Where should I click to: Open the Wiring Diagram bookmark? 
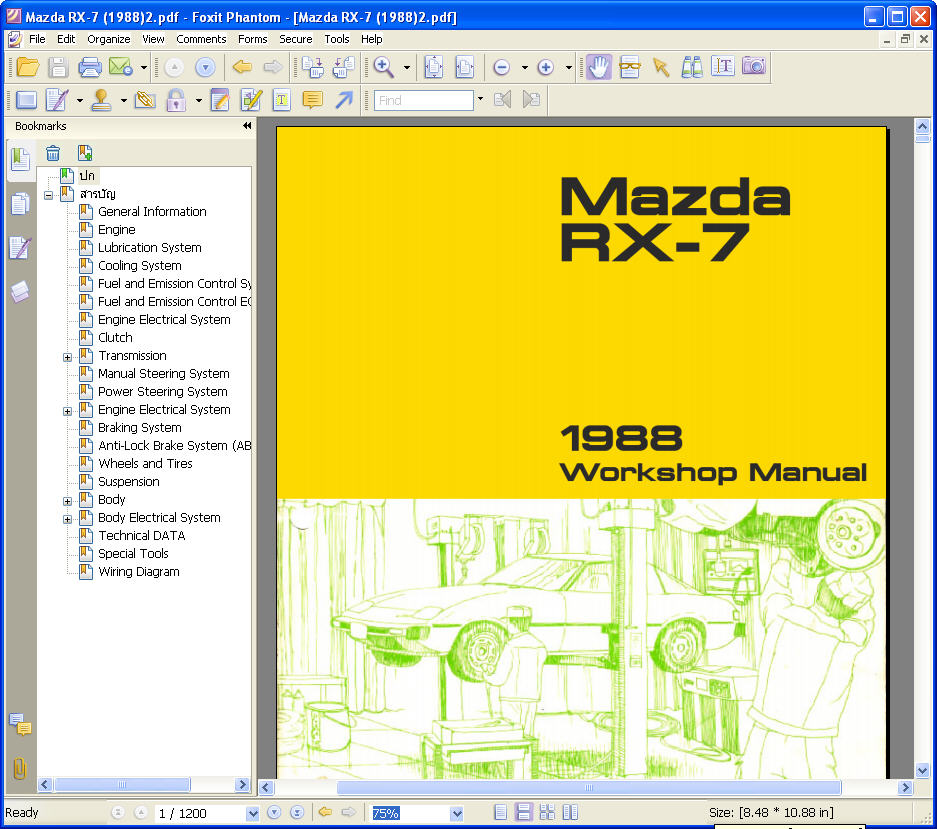[139, 571]
